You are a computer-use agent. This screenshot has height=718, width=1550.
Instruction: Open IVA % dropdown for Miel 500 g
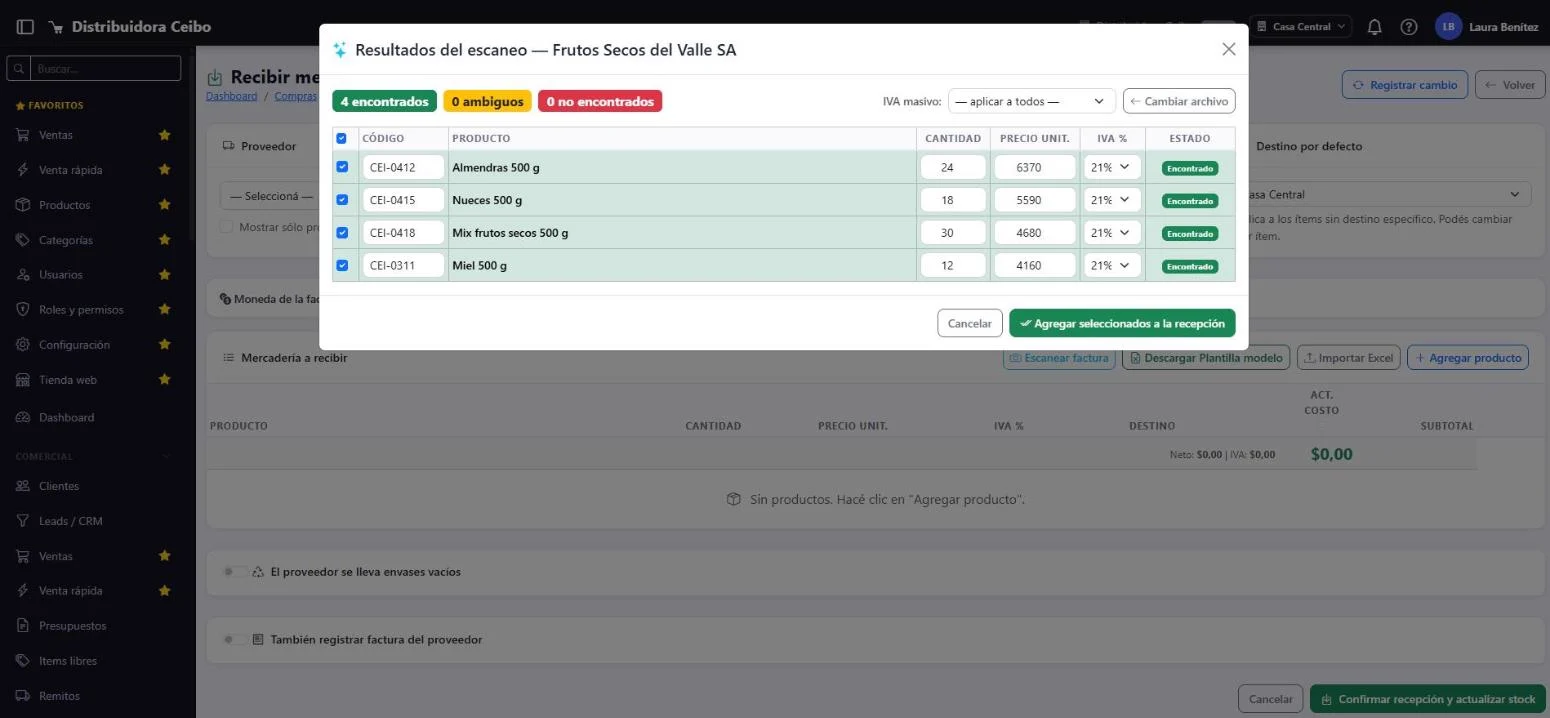click(x=1112, y=265)
